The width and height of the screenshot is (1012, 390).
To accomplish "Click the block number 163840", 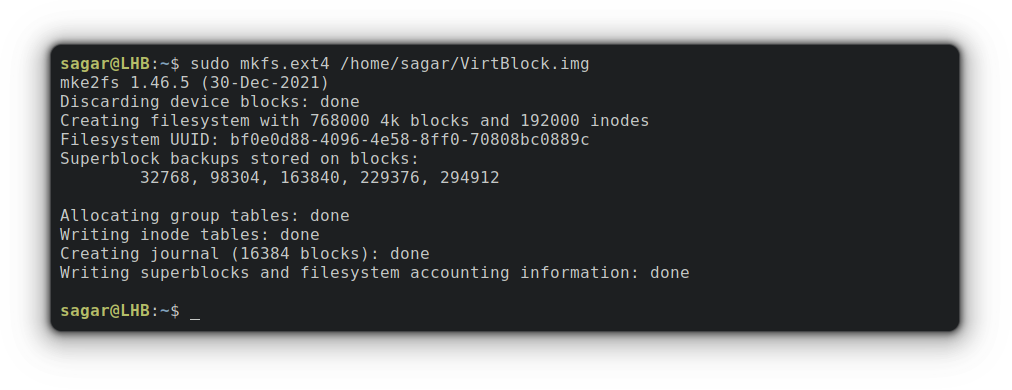I will (310, 178).
